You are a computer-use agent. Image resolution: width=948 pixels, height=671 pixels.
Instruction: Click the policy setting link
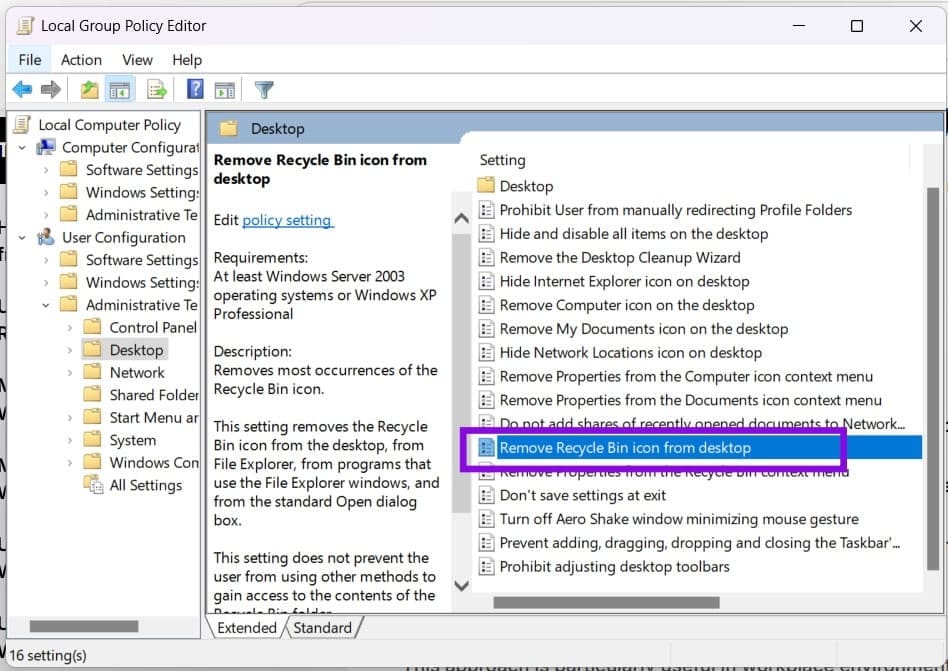coord(287,220)
